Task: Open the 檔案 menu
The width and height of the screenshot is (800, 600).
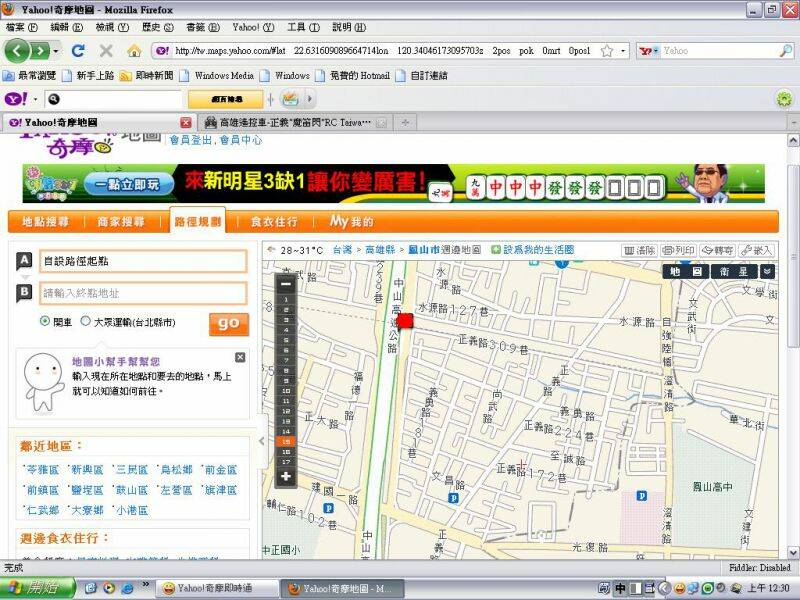Action: coord(22,27)
